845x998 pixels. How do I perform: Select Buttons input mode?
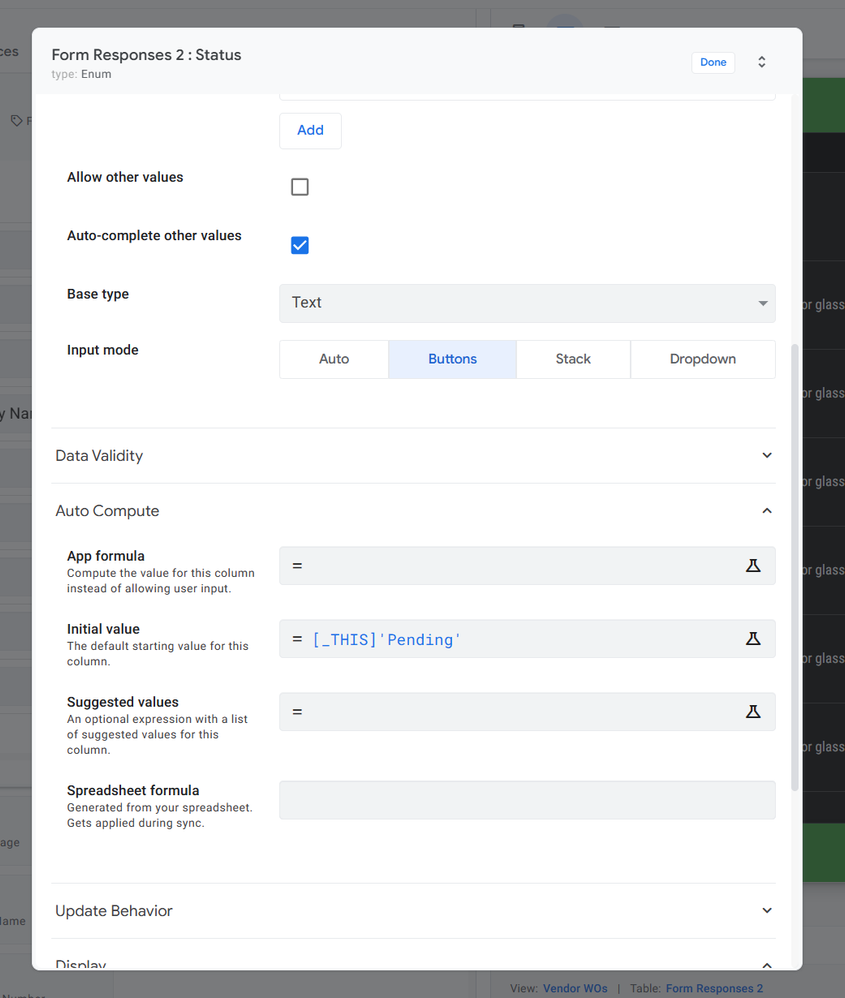pos(452,359)
